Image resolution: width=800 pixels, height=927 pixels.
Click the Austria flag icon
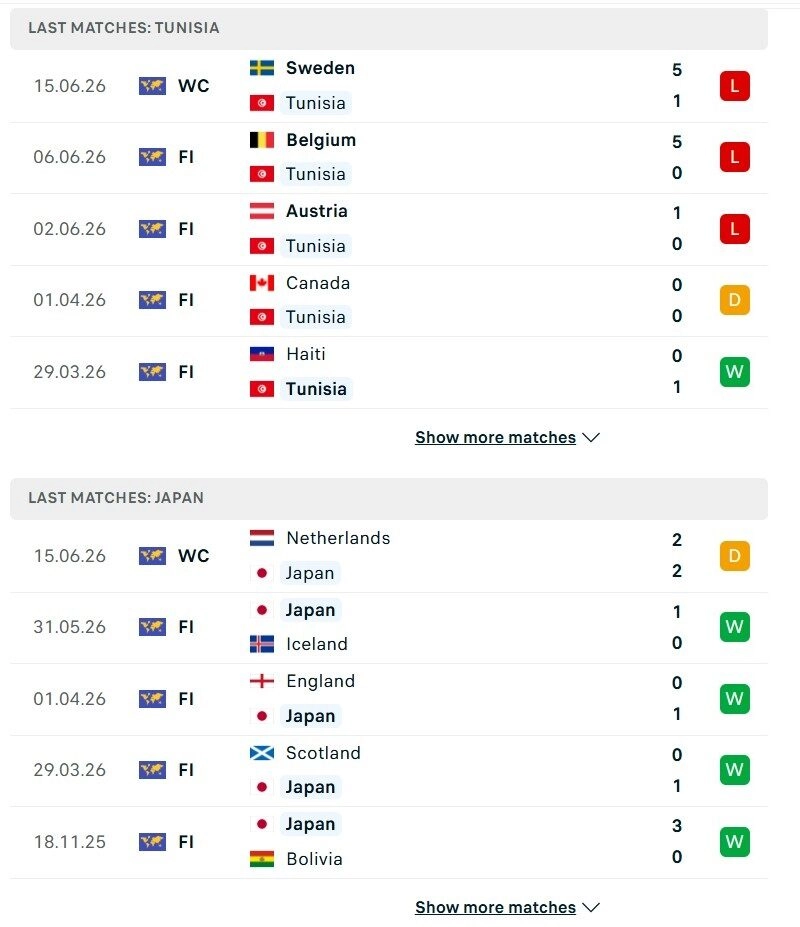[261, 211]
